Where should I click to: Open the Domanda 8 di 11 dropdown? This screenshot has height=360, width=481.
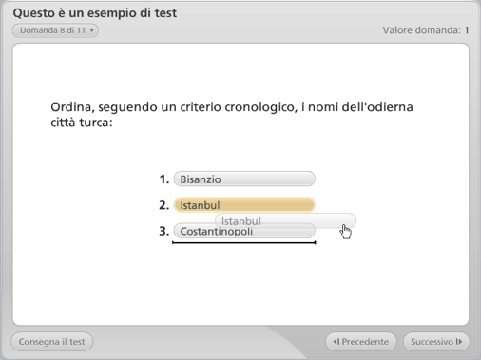click(x=55, y=30)
